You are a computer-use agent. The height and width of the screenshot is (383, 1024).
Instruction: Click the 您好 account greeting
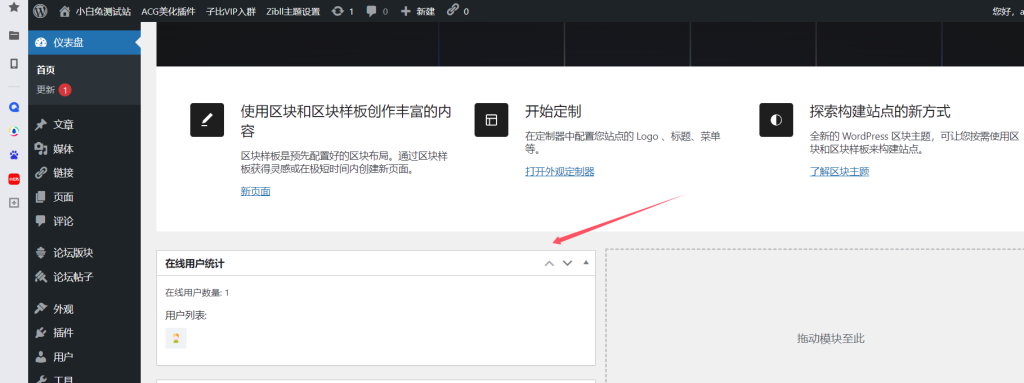pyautogui.click(x=1007, y=11)
